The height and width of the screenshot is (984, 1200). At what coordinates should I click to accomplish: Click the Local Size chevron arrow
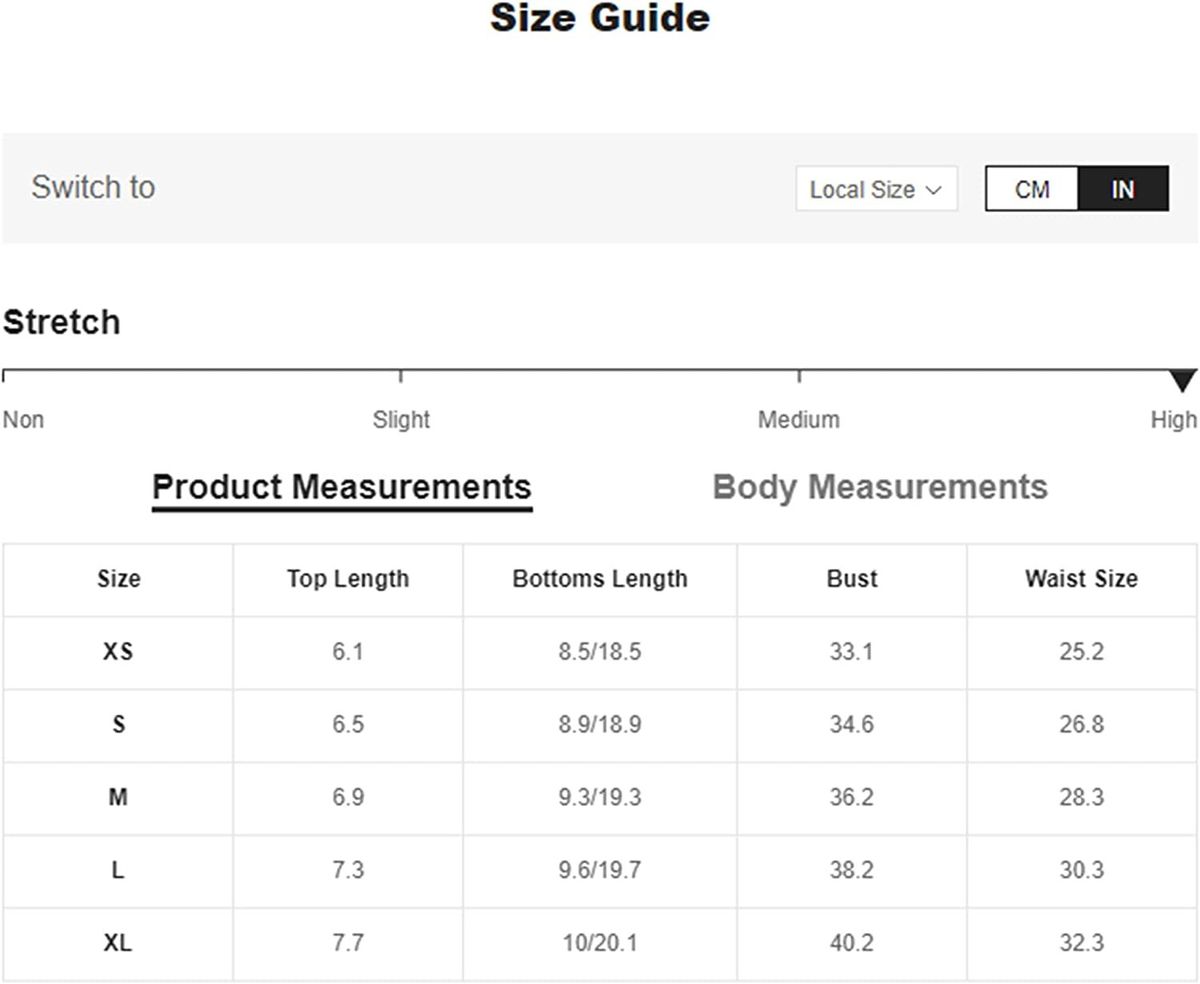point(935,190)
